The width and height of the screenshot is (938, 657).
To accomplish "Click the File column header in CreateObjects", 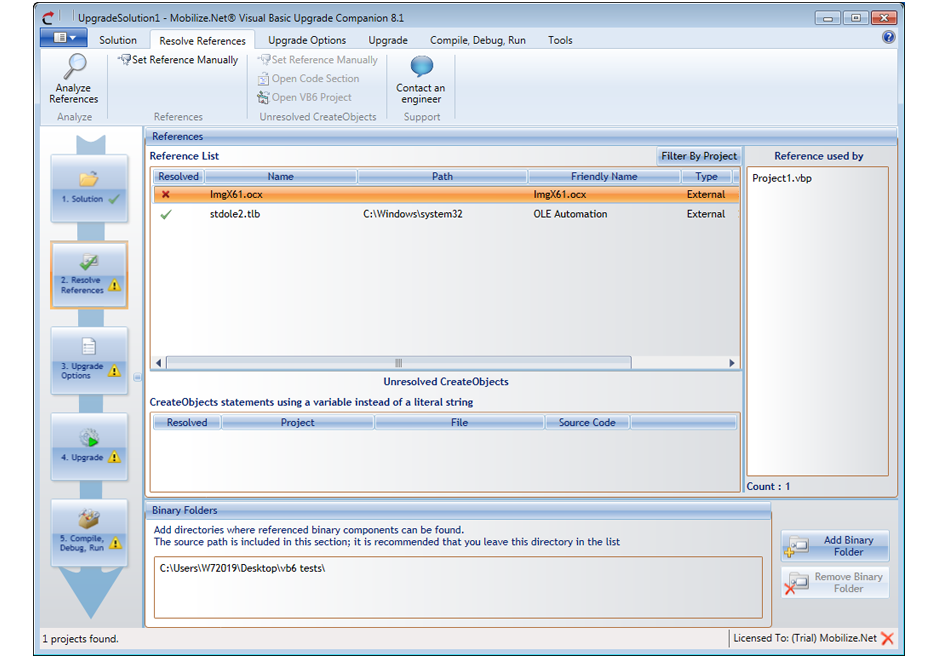I will click(459, 422).
